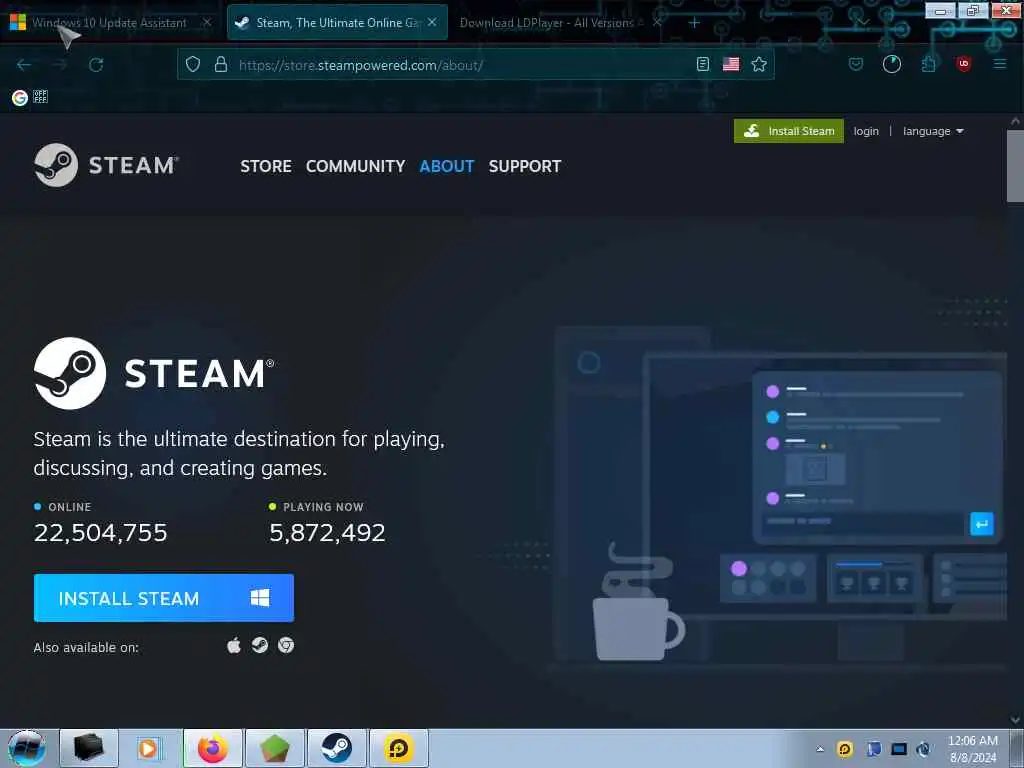Click the green Install Steam header button
The width and height of the screenshot is (1024, 768).
788,131
